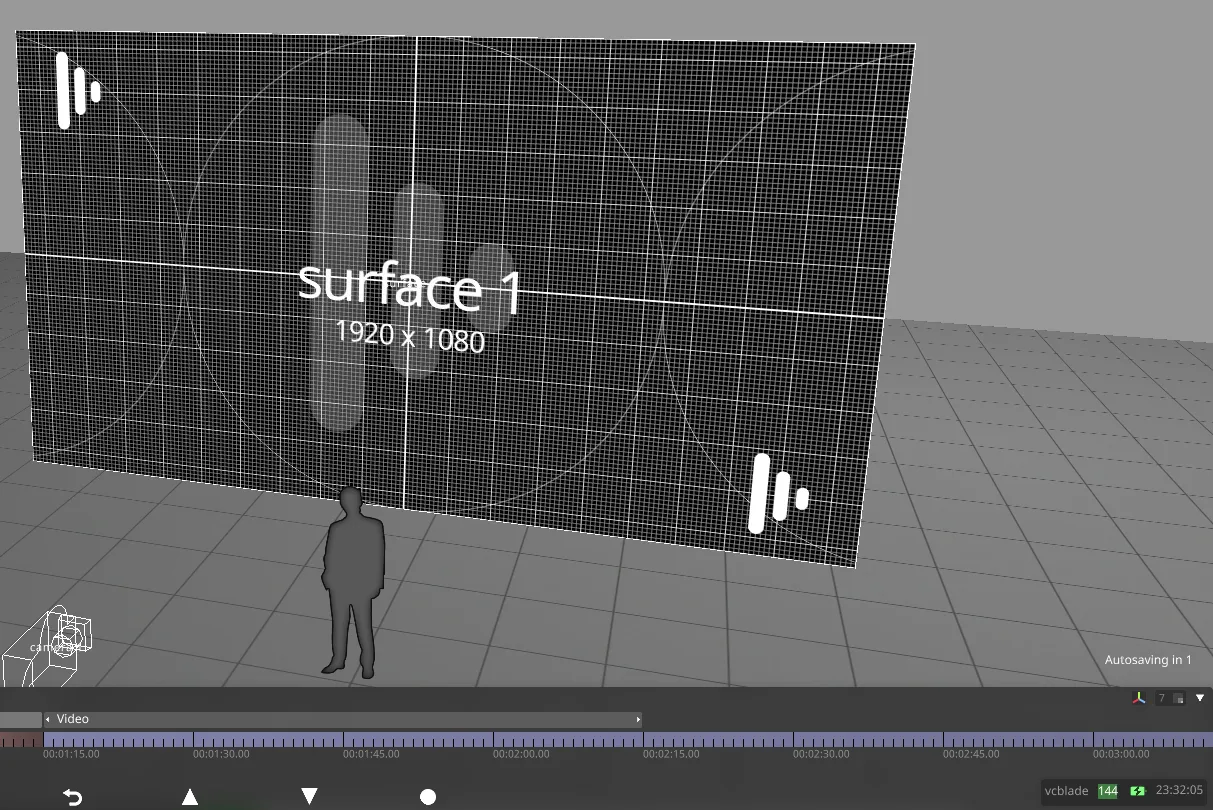Click the white circle record button
Viewport: 1213px width, 810px height.
point(428,797)
